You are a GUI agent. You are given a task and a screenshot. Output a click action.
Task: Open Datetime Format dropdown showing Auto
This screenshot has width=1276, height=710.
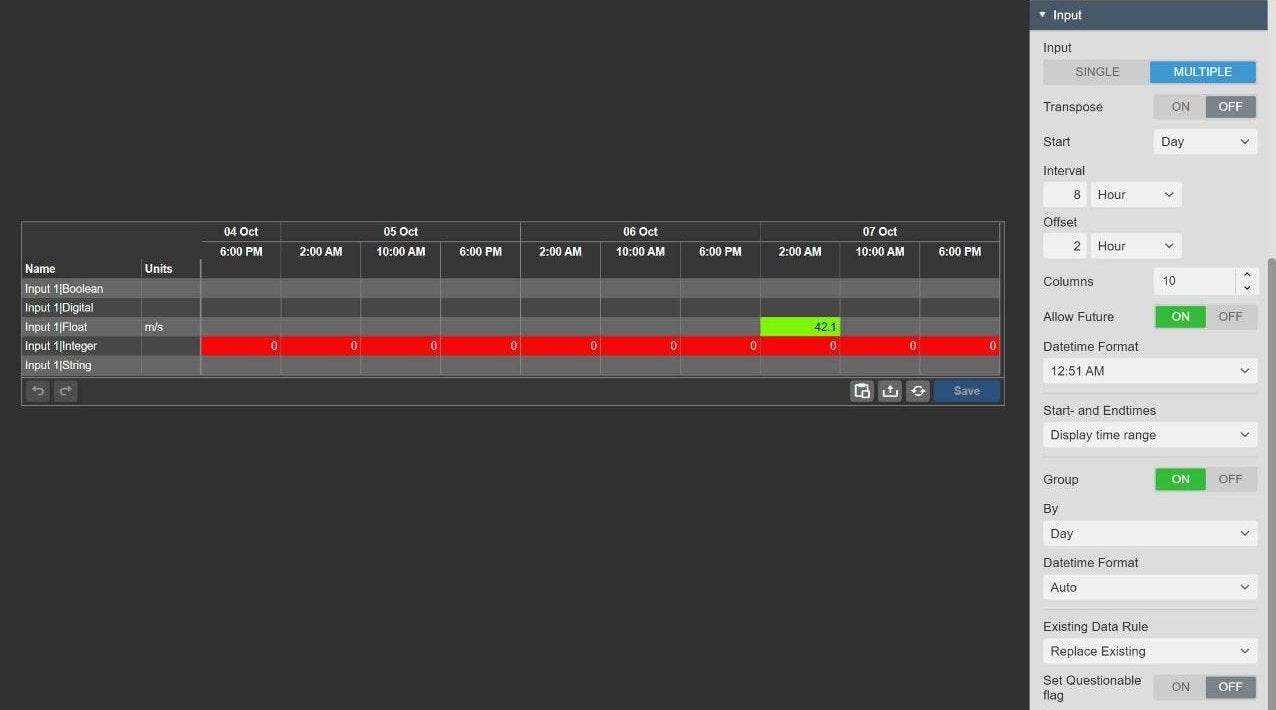[x=1150, y=588]
